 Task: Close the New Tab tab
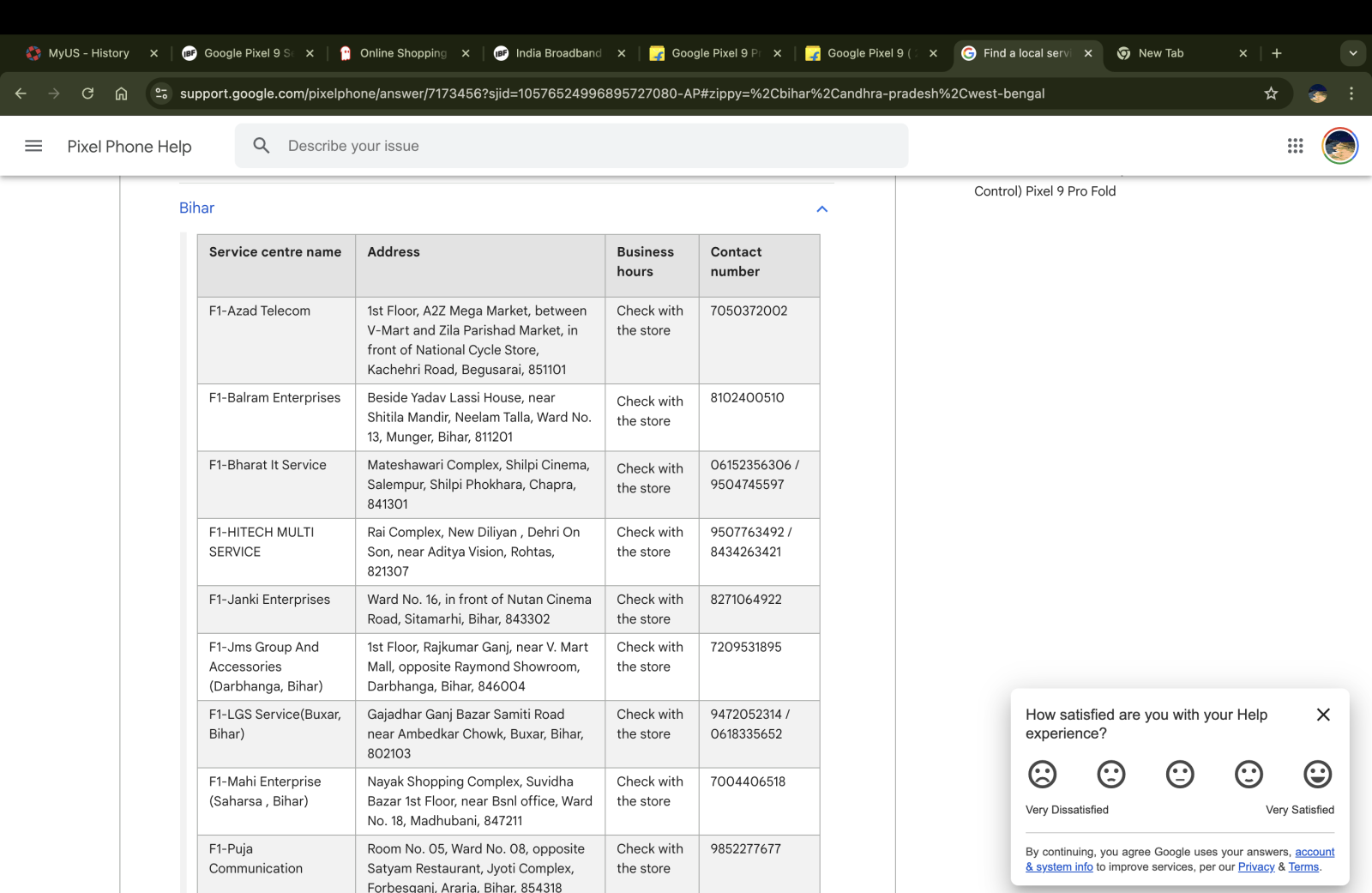click(1243, 53)
